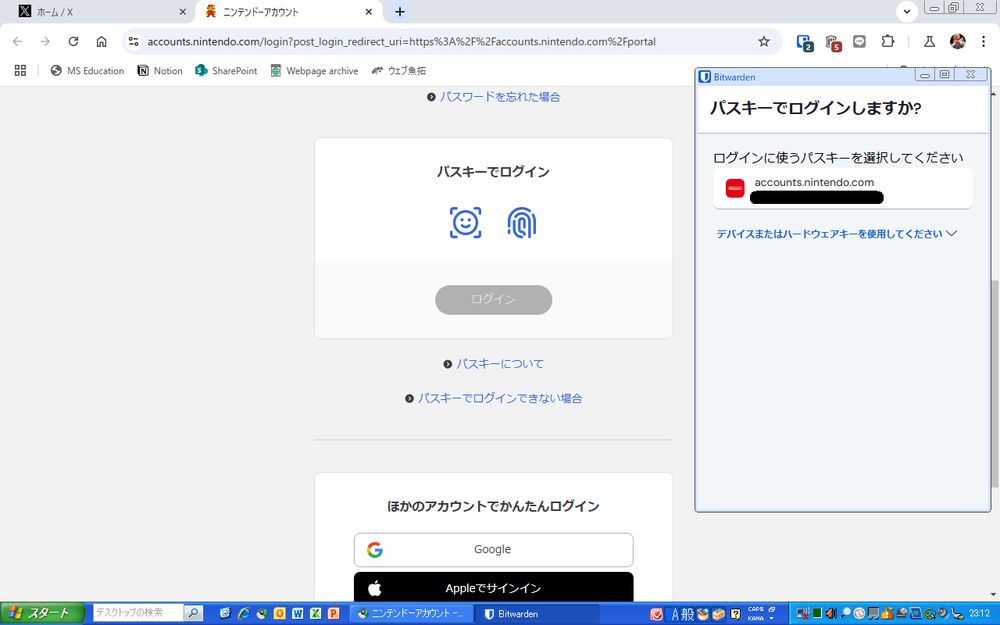Click the Bitwarden extension icon in Chrome toolbar
Screen dimensions: 1000x625
click(x=804, y=42)
